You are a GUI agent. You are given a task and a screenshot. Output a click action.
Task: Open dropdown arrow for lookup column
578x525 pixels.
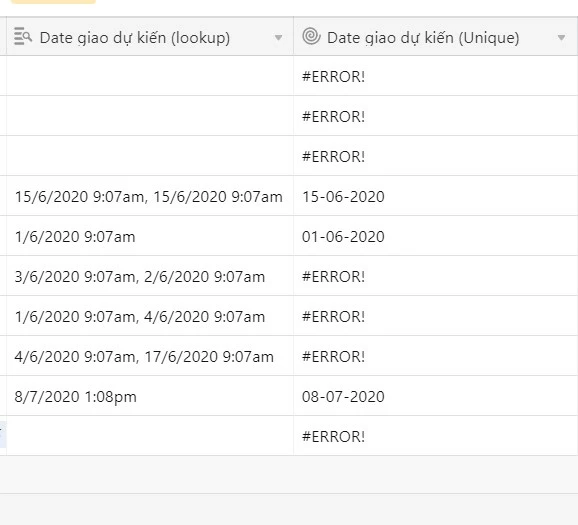tap(278, 37)
